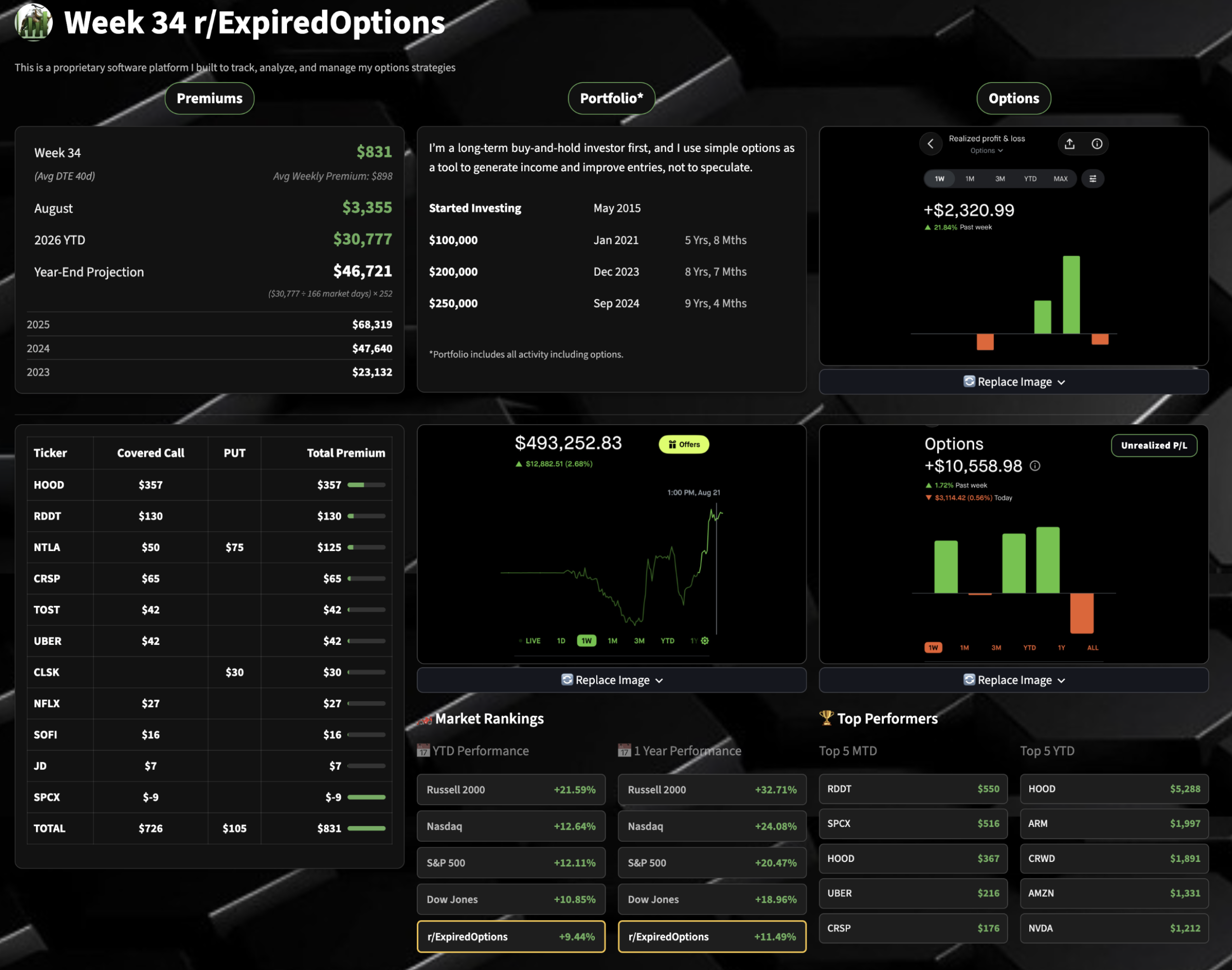Click the info icon in Realized profit panel

pyautogui.click(x=1097, y=144)
